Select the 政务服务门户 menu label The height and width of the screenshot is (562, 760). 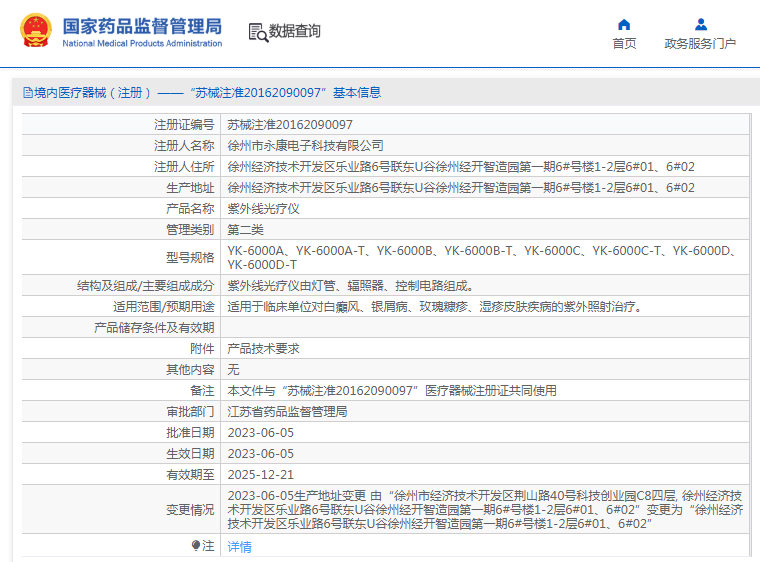coord(700,44)
